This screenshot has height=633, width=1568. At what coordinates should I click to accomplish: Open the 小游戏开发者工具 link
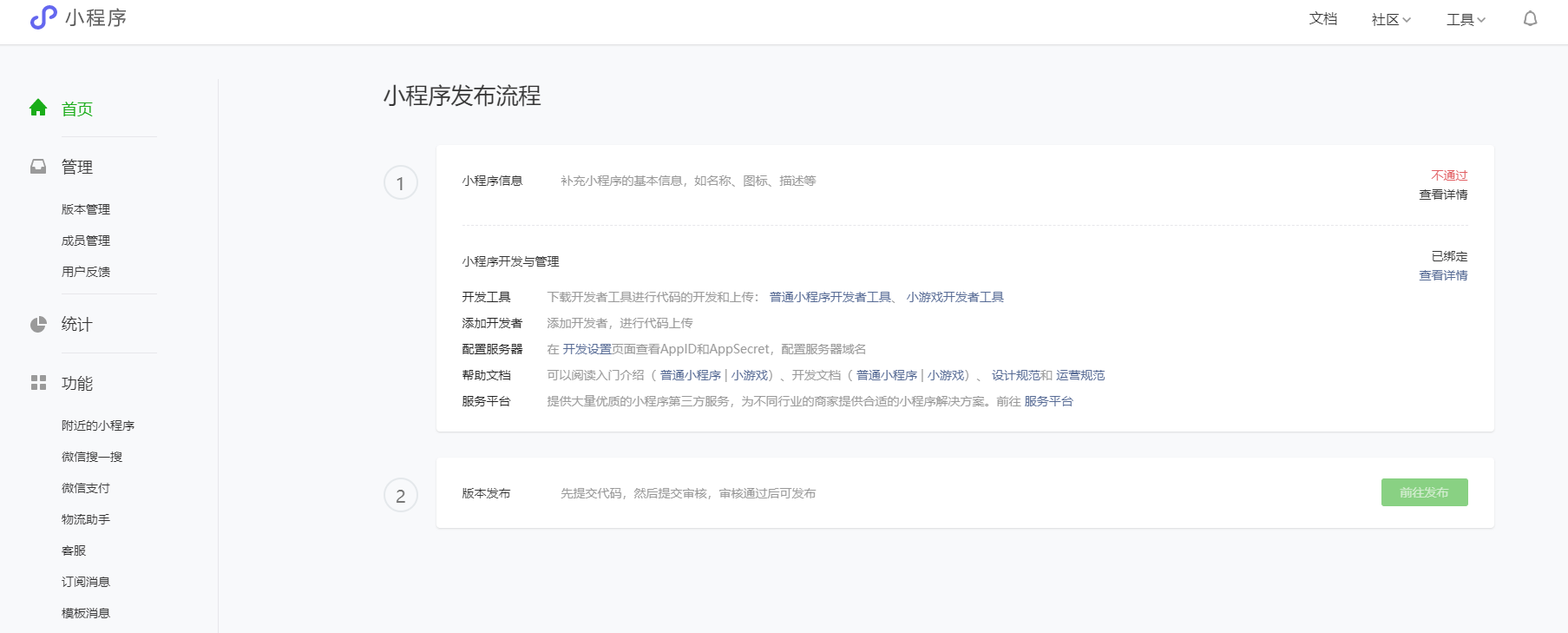coord(955,297)
